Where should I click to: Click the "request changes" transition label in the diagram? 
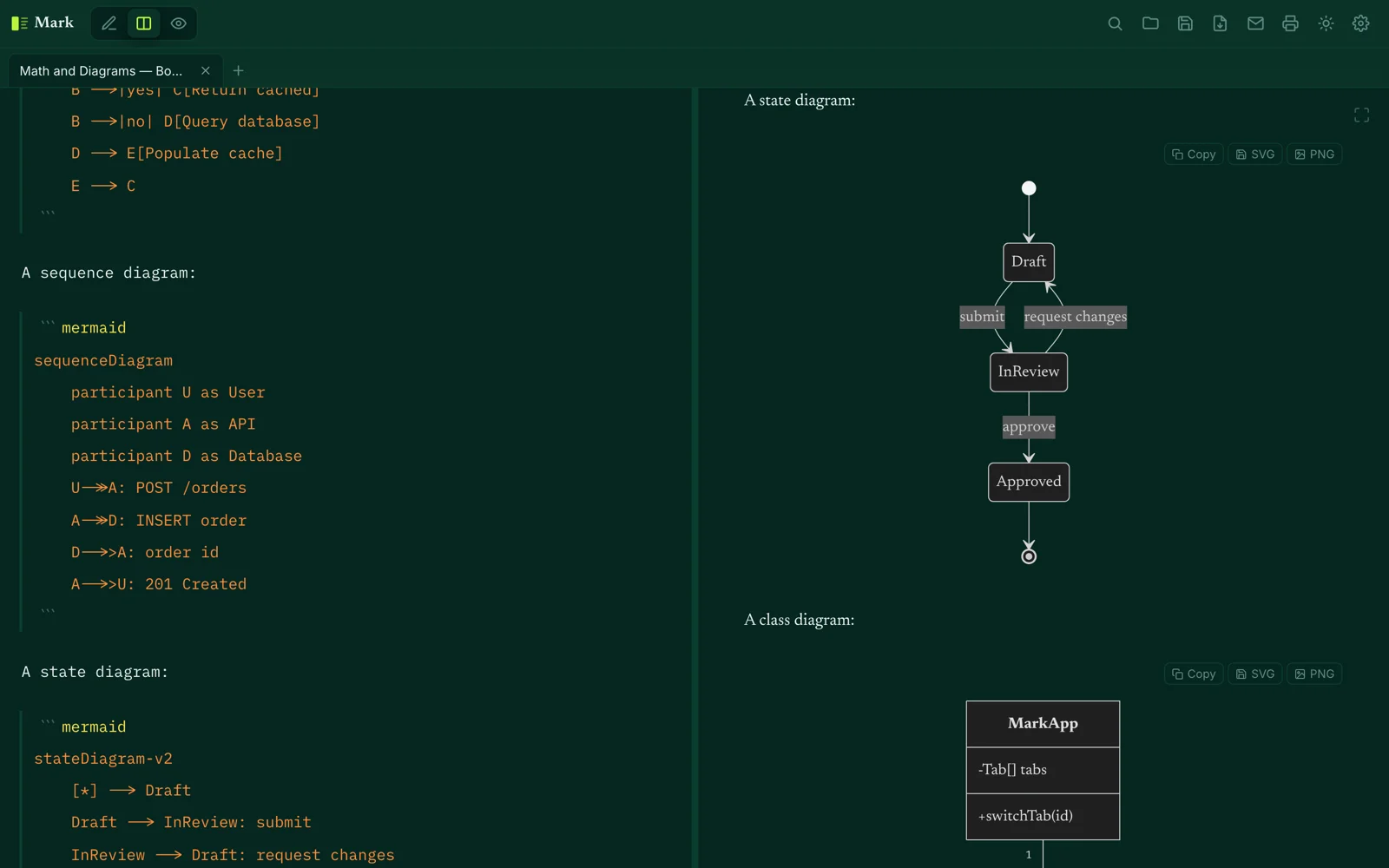click(x=1076, y=317)
